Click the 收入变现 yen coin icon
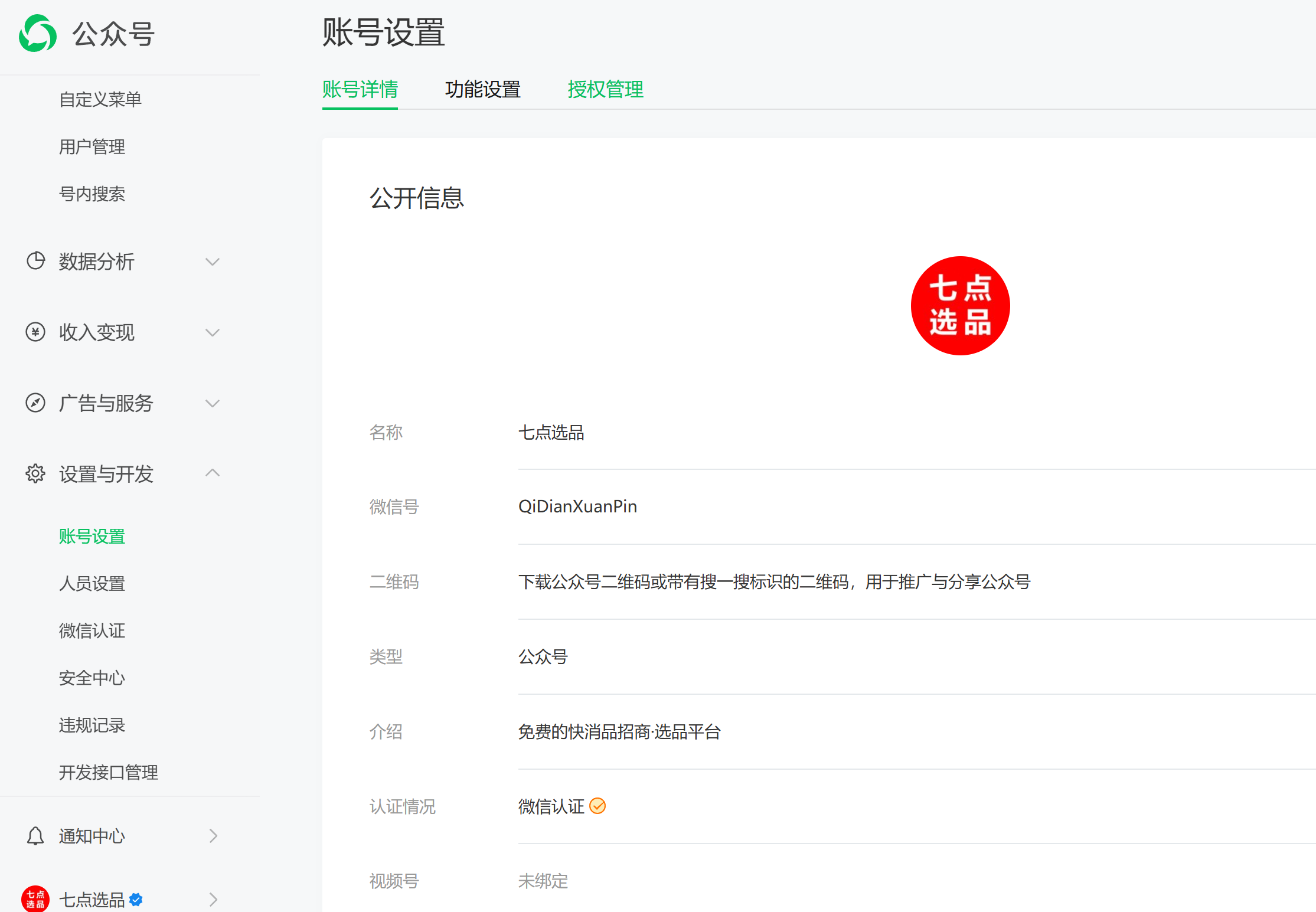Viewport: 1316px width, 912px height. click(x=35, y=332)
